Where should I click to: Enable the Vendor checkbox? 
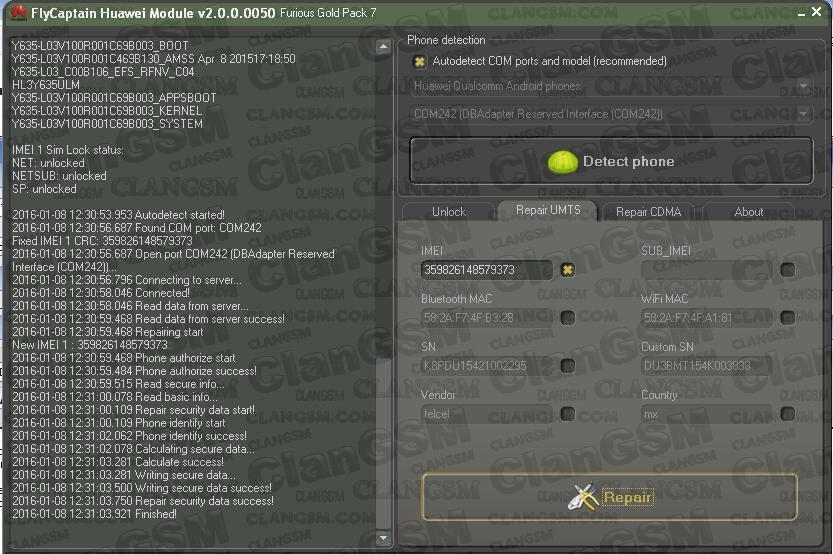(x=567, y=413)
